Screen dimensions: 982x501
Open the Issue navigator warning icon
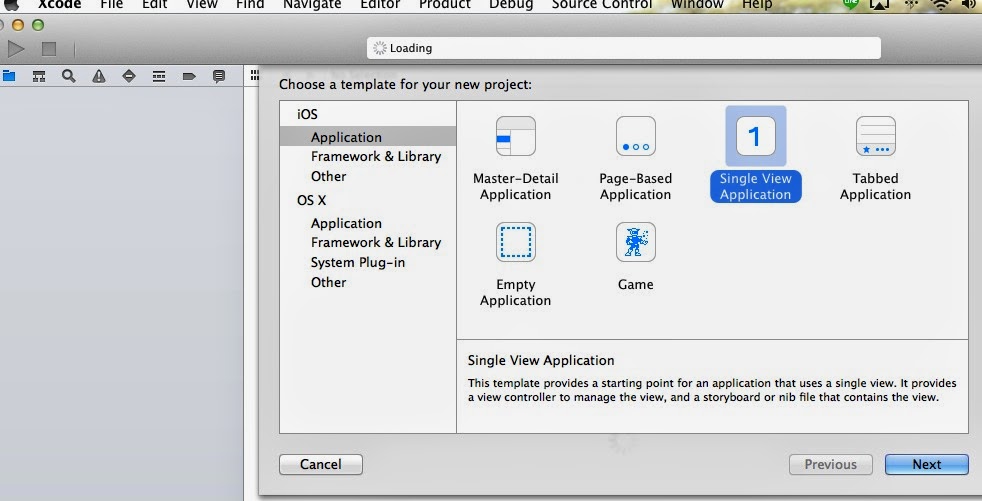(99, 76)
